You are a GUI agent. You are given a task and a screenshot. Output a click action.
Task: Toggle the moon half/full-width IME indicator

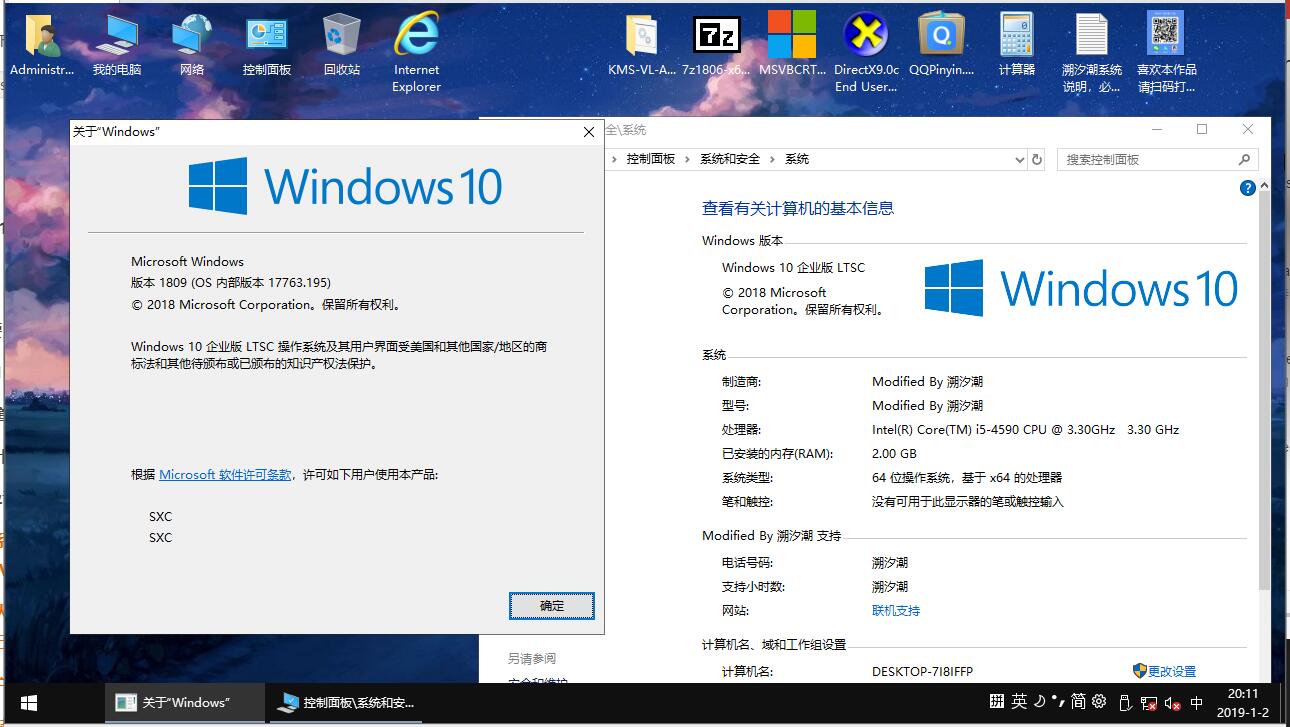point(1039,702)
